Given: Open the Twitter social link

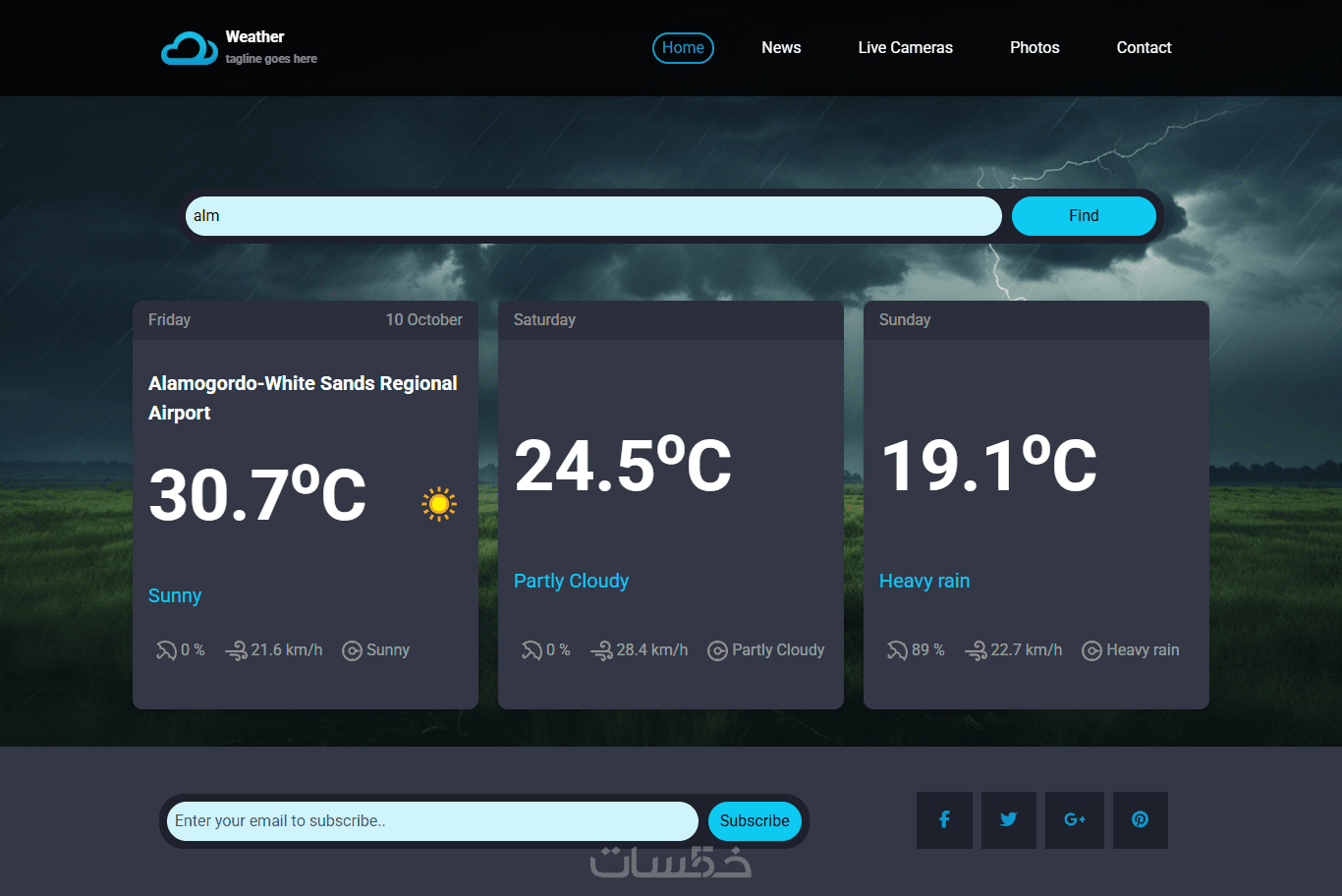Looking at the screenshot, I should (1009, 820).
